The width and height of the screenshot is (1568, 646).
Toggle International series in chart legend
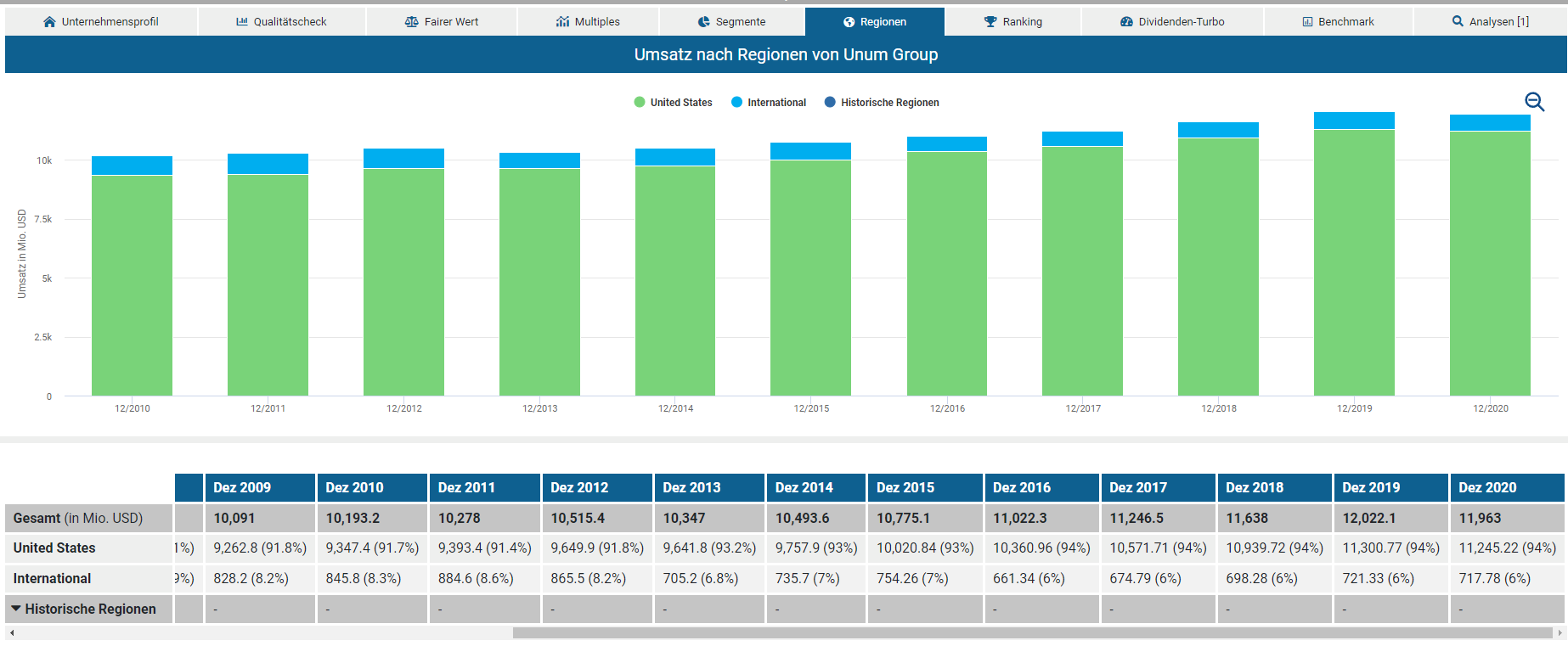tap(769, 103)
